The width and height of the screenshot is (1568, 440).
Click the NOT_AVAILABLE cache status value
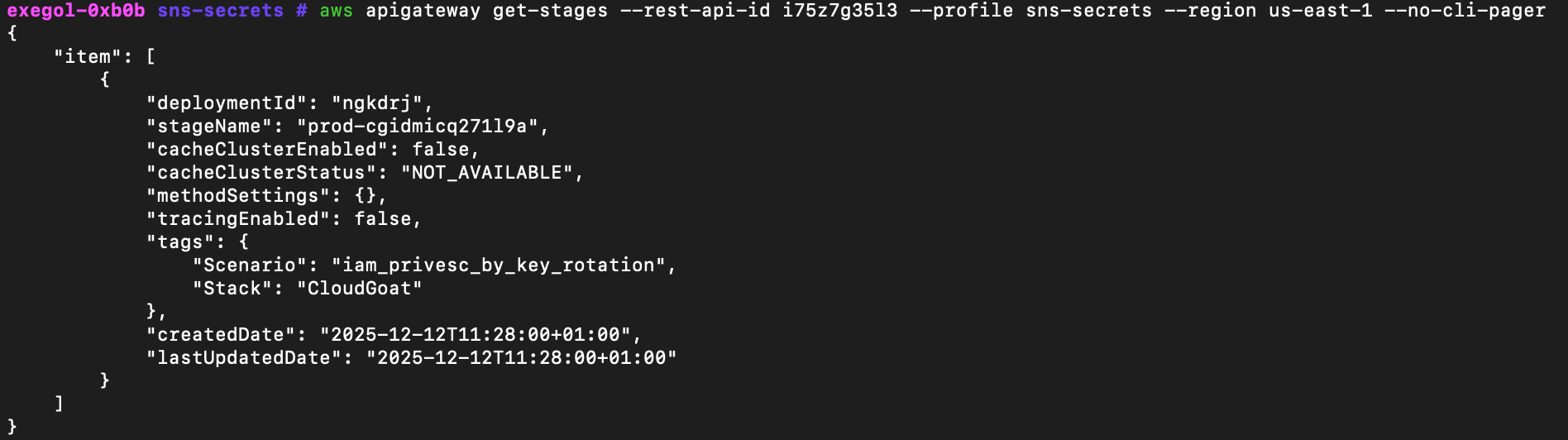[x=486, y=173]
